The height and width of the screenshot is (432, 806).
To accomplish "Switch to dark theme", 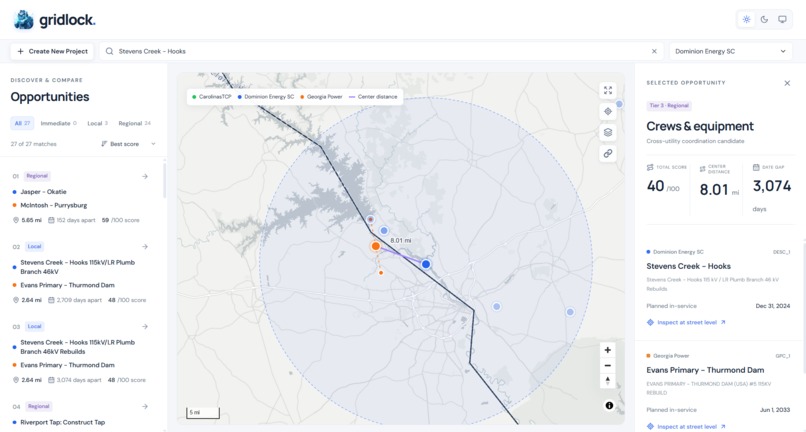I will 764,20.
